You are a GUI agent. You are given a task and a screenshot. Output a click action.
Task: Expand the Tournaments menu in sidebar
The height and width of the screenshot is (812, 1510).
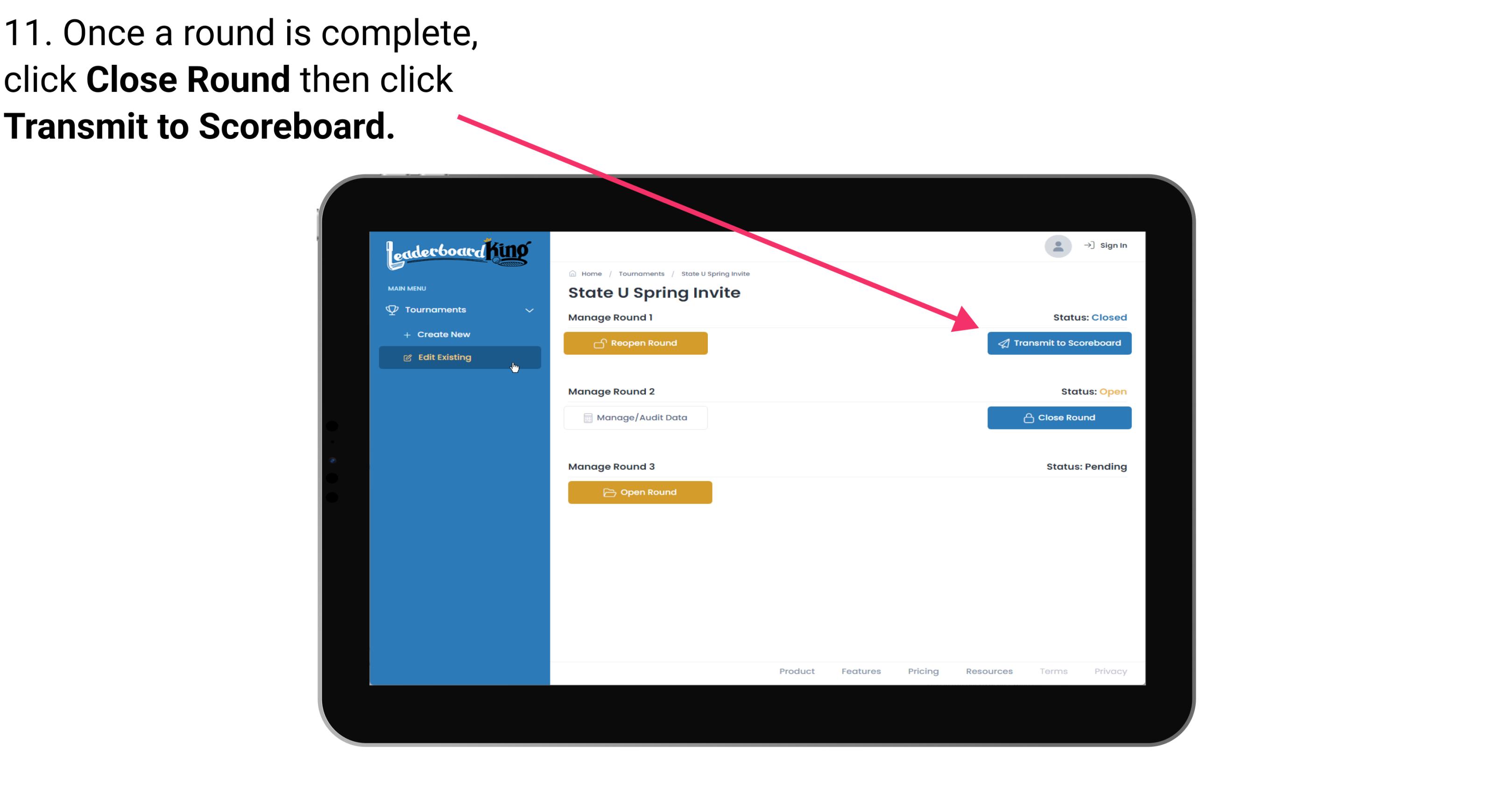tap(459, 310)
